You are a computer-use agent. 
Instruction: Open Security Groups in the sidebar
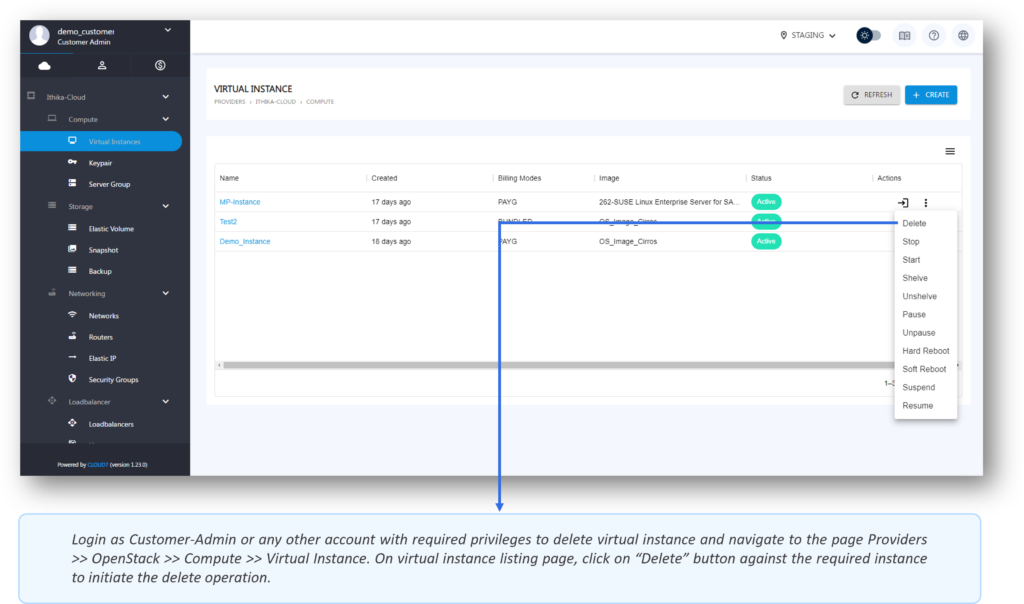[x=113, y=379]
